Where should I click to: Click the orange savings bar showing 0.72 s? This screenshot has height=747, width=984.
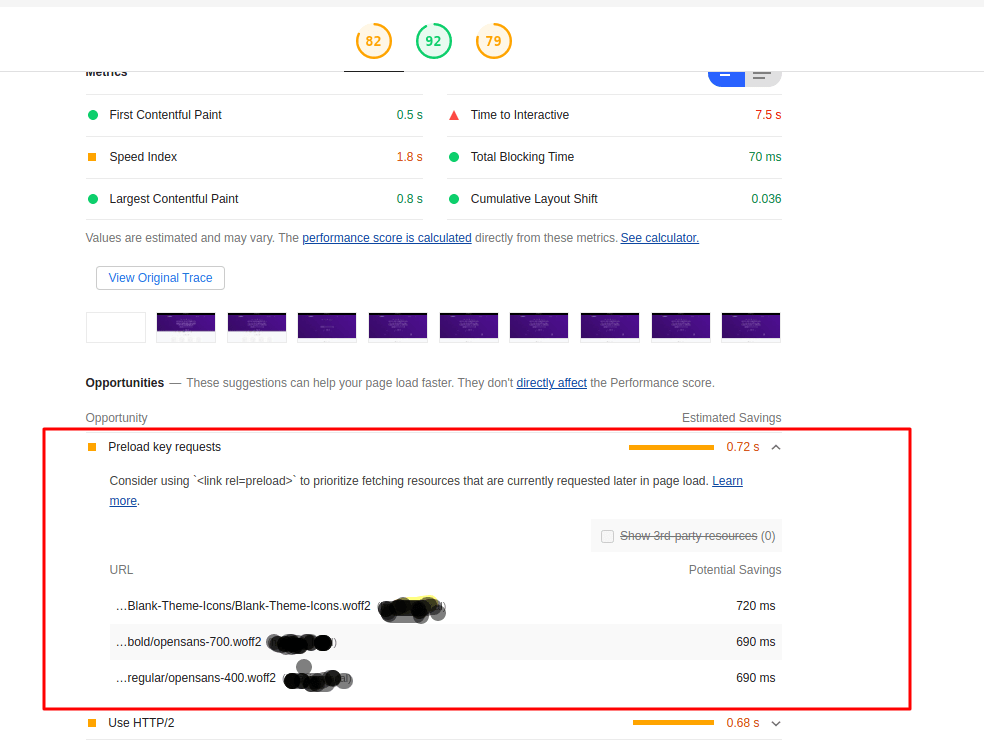671,447
